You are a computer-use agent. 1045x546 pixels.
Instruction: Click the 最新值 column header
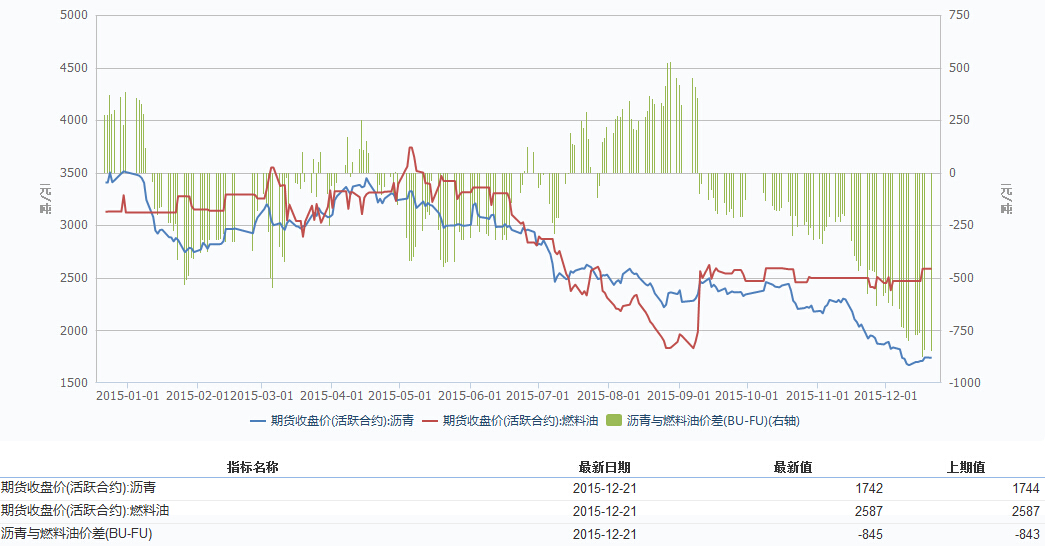click(x=793, y=467)
